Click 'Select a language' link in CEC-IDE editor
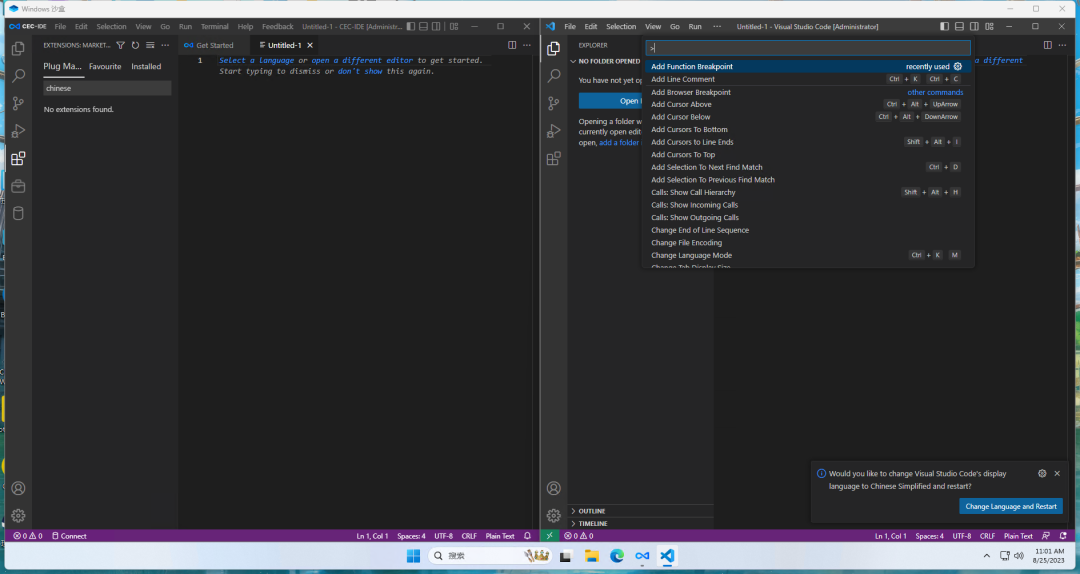The height and width of the screenshot is (574, 1080). 256,60
